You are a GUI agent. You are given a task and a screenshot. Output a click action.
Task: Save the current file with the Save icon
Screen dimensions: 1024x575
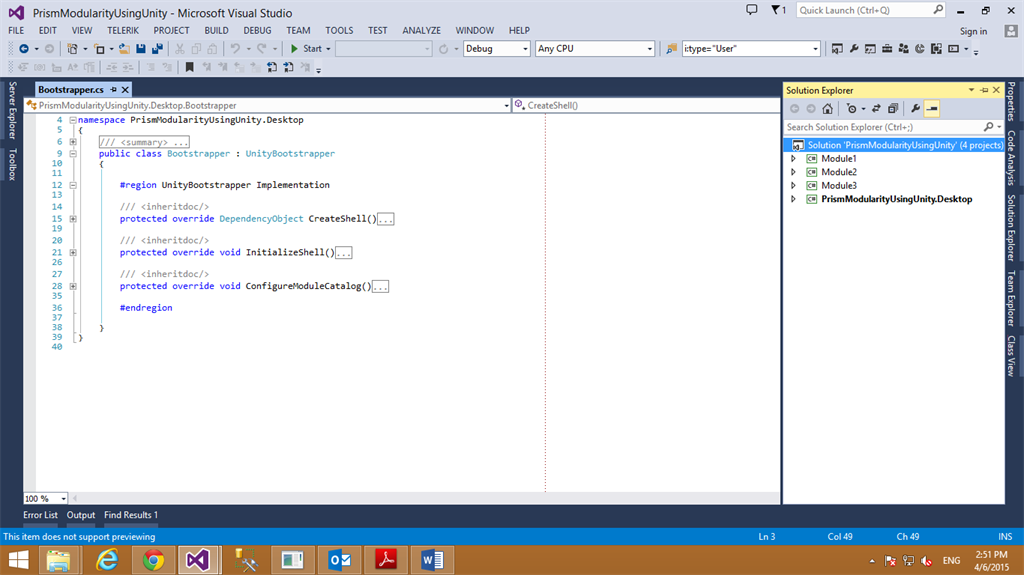(x=140, y=49)
